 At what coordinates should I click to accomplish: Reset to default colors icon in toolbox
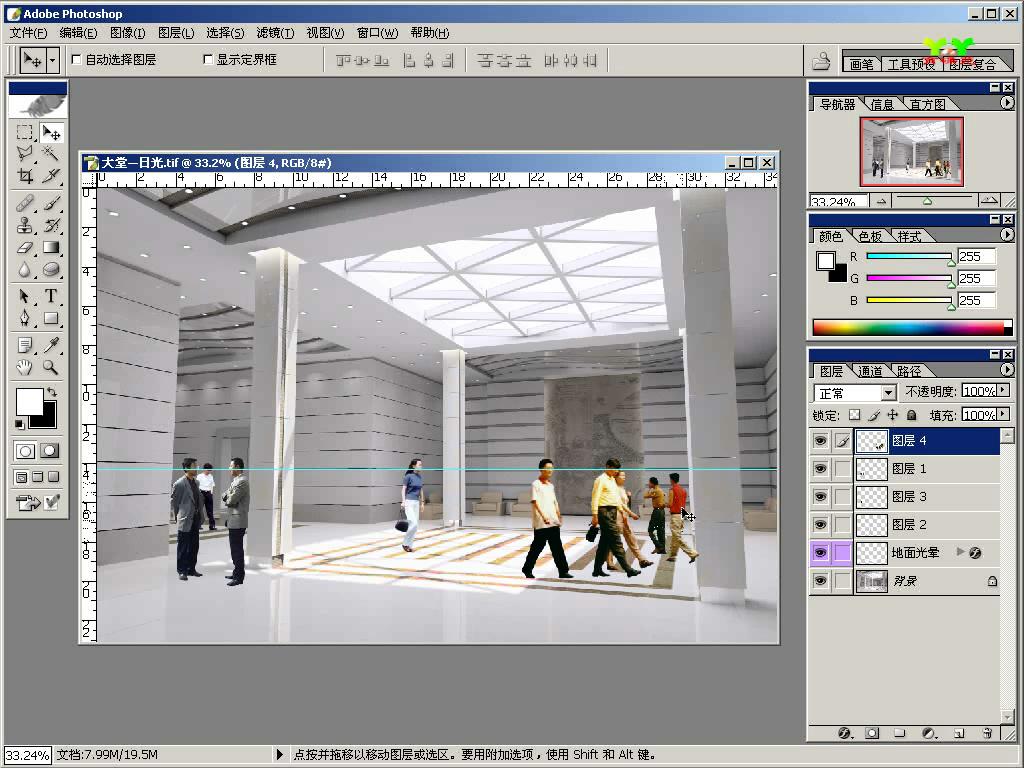(20, 424)
